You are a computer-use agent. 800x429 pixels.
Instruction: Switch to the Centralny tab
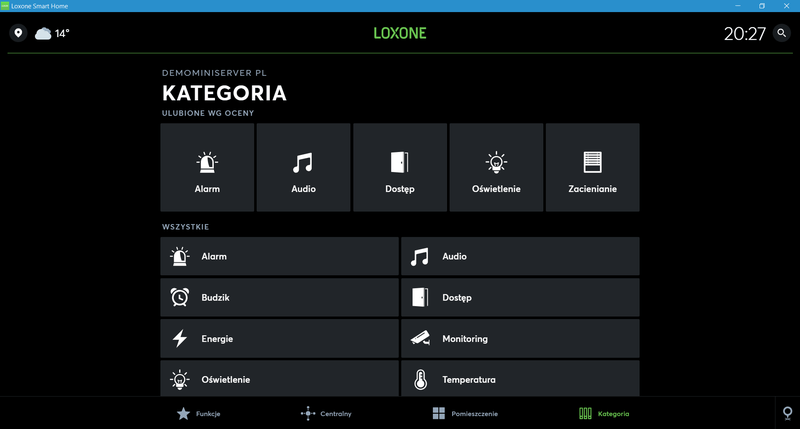[326, 414]
